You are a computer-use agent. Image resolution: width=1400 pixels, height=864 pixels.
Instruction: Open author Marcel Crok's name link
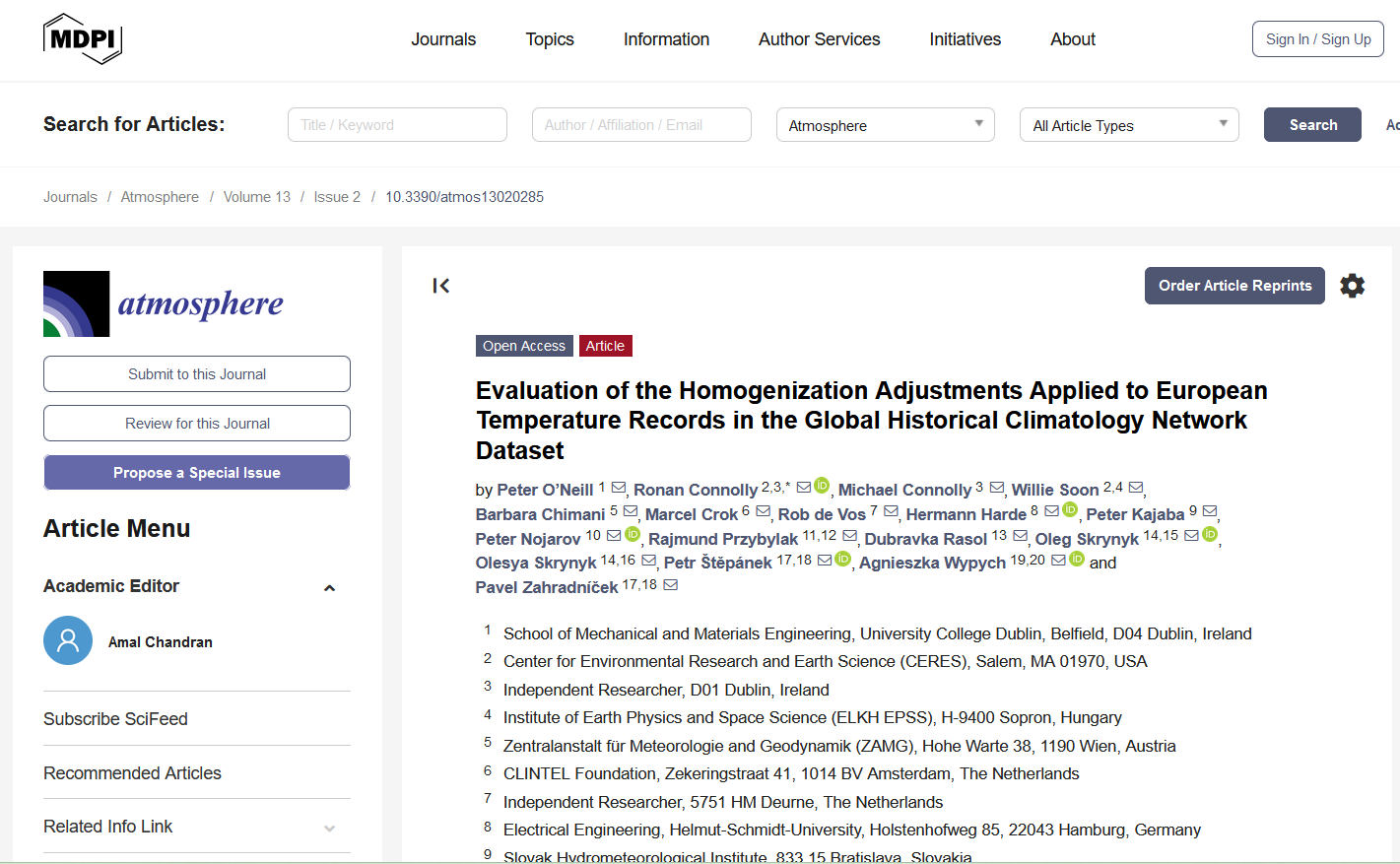(x=692, y=514)
